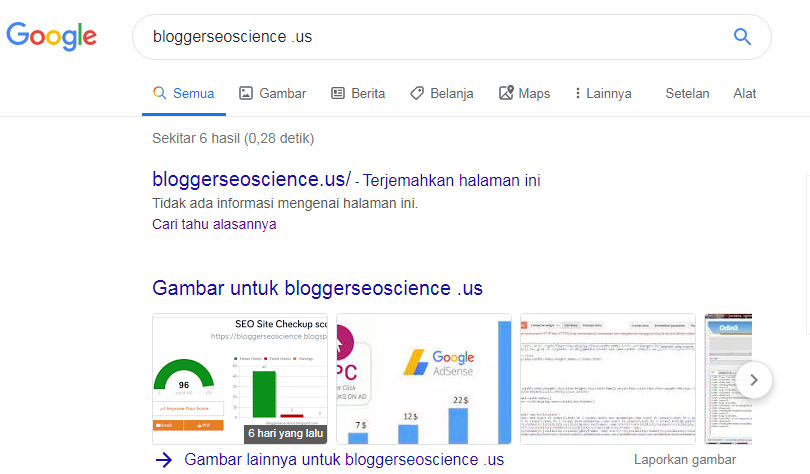This screenshot has width=810, height=474.
Task: Click text Tidak ada informasi mengenai halaman ini
Action: point(285,203)
